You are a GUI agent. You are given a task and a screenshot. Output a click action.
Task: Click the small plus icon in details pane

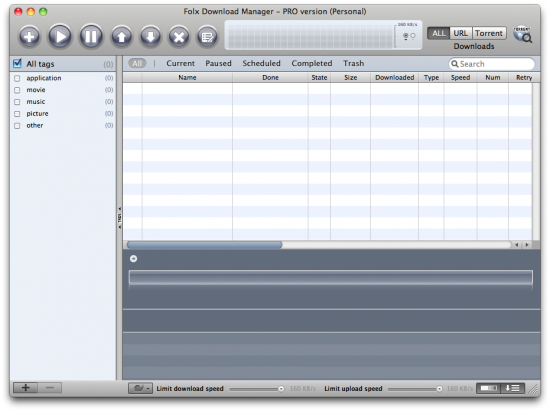133,258
